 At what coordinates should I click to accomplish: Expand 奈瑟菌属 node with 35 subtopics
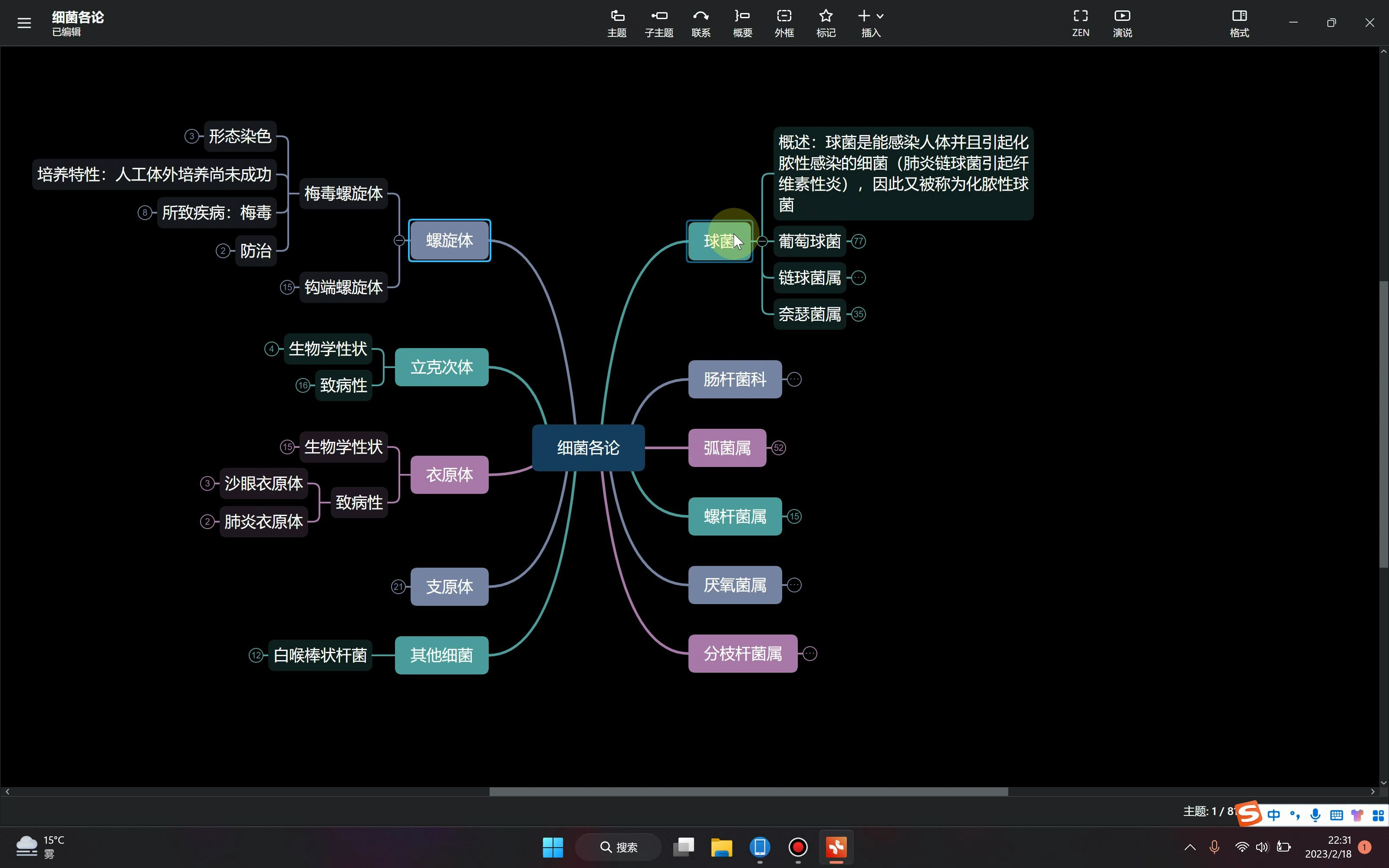coord(859,314)
